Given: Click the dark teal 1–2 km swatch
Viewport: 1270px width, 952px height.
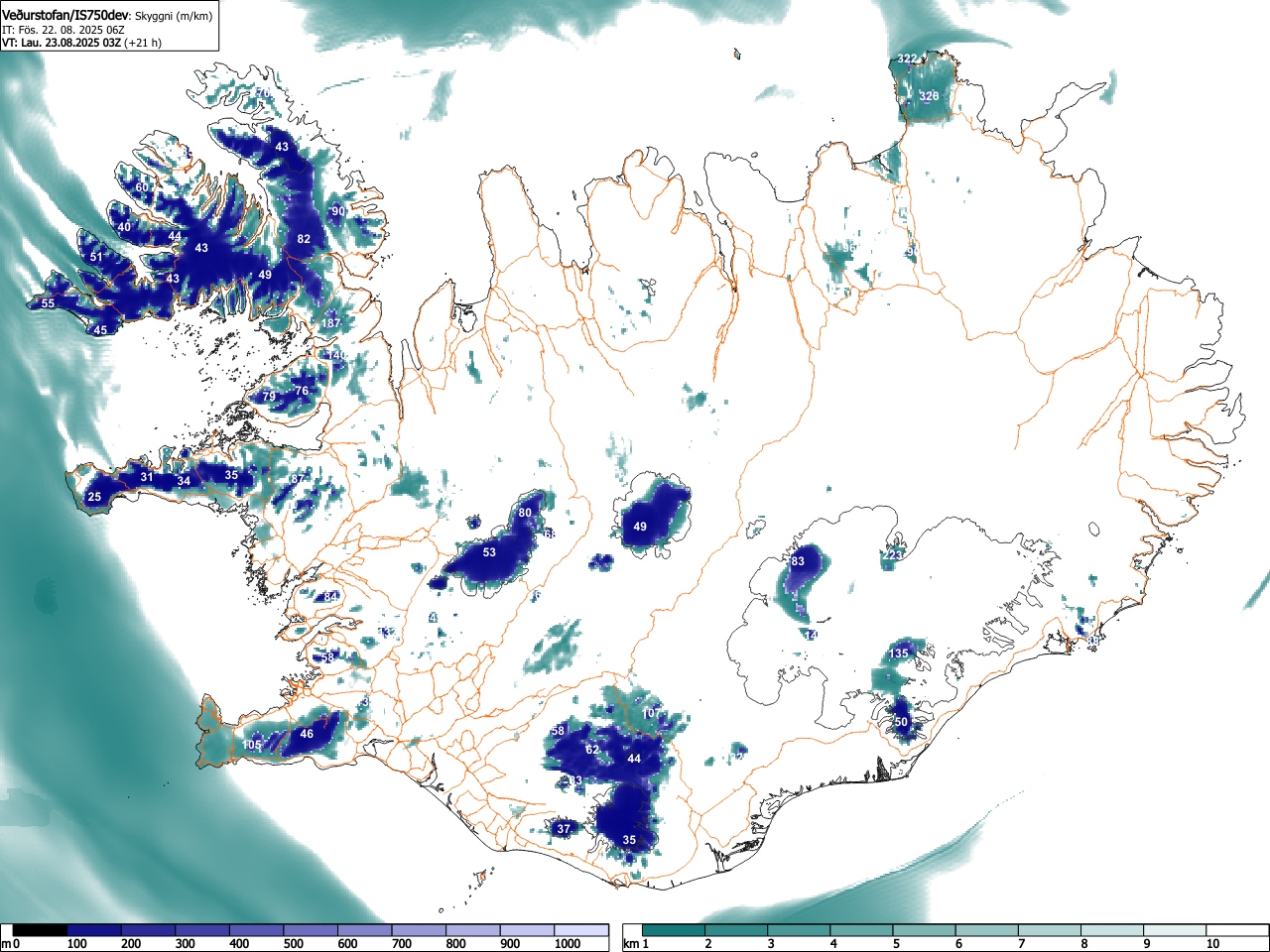Looking at the screenshot, I should point(675,930).
